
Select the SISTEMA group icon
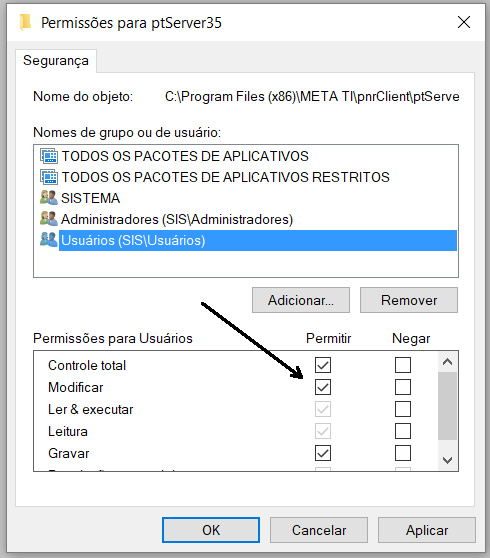[49, 198]
